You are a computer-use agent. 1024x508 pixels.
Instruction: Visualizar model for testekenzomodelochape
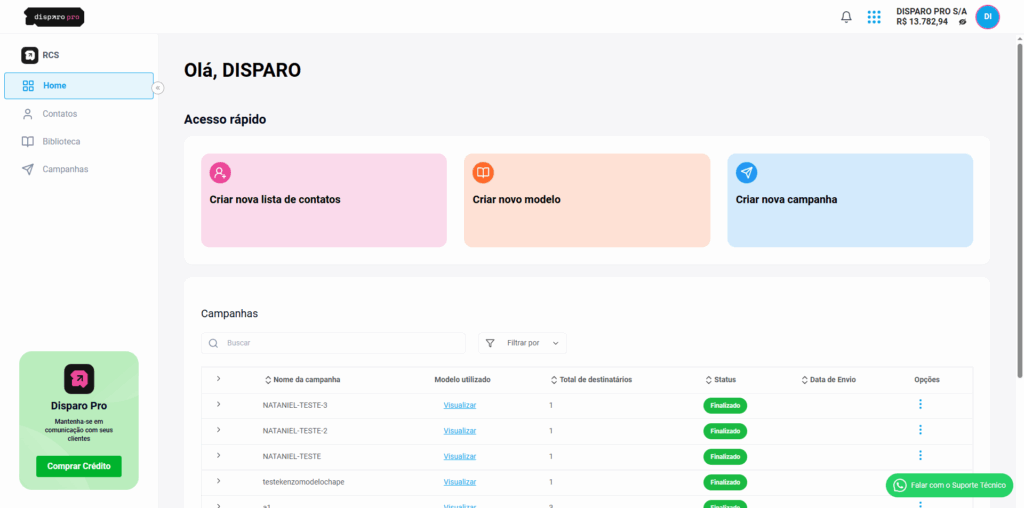(460, 482)
